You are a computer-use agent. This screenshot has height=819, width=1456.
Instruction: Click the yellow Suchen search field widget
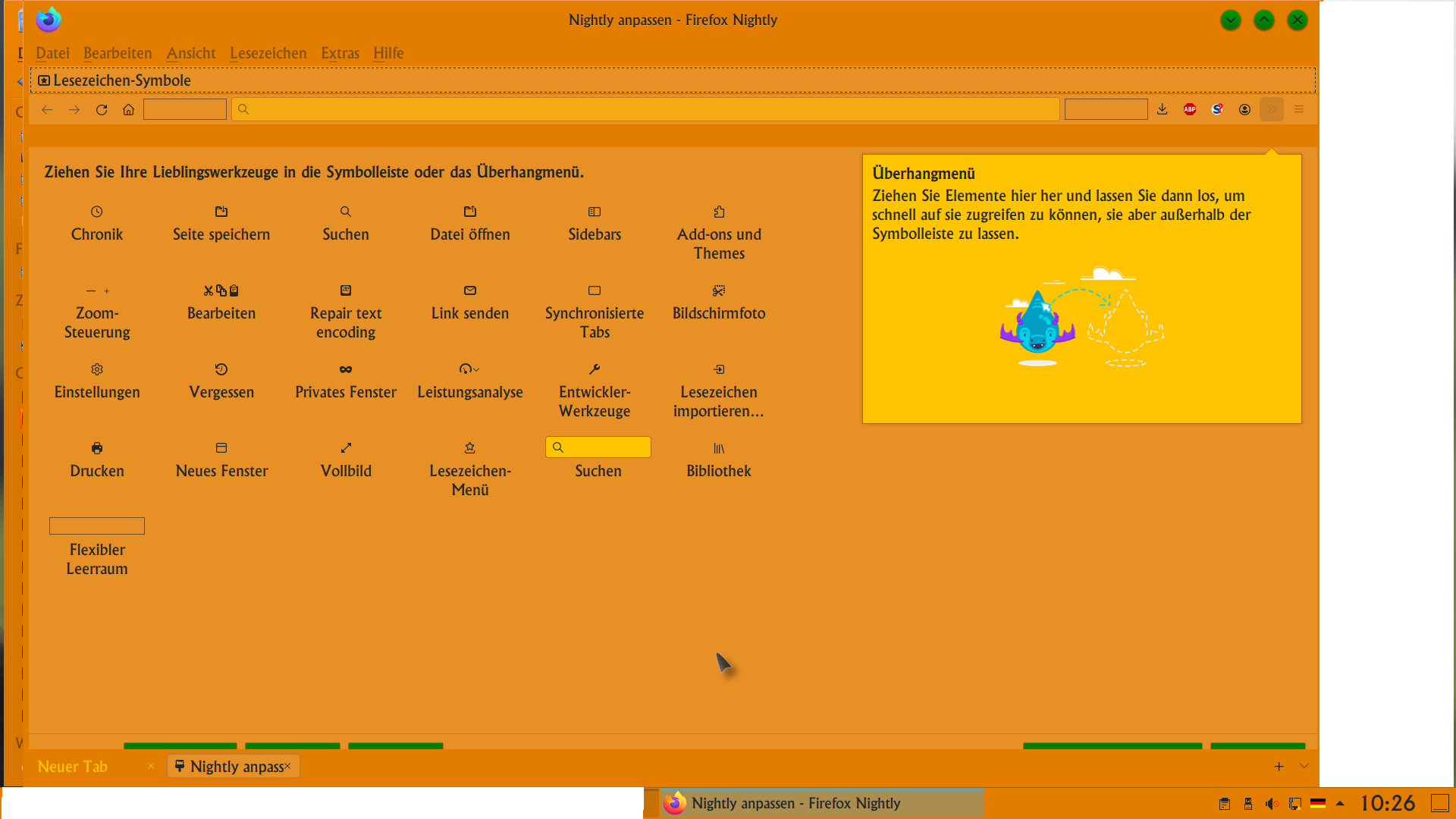coord(598,447)
